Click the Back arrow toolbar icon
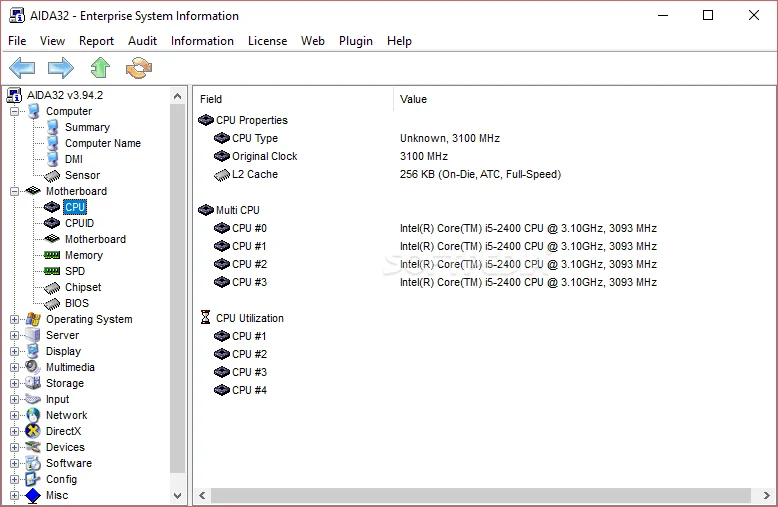Viewport: 778px width, 507px height. point(22,68)
